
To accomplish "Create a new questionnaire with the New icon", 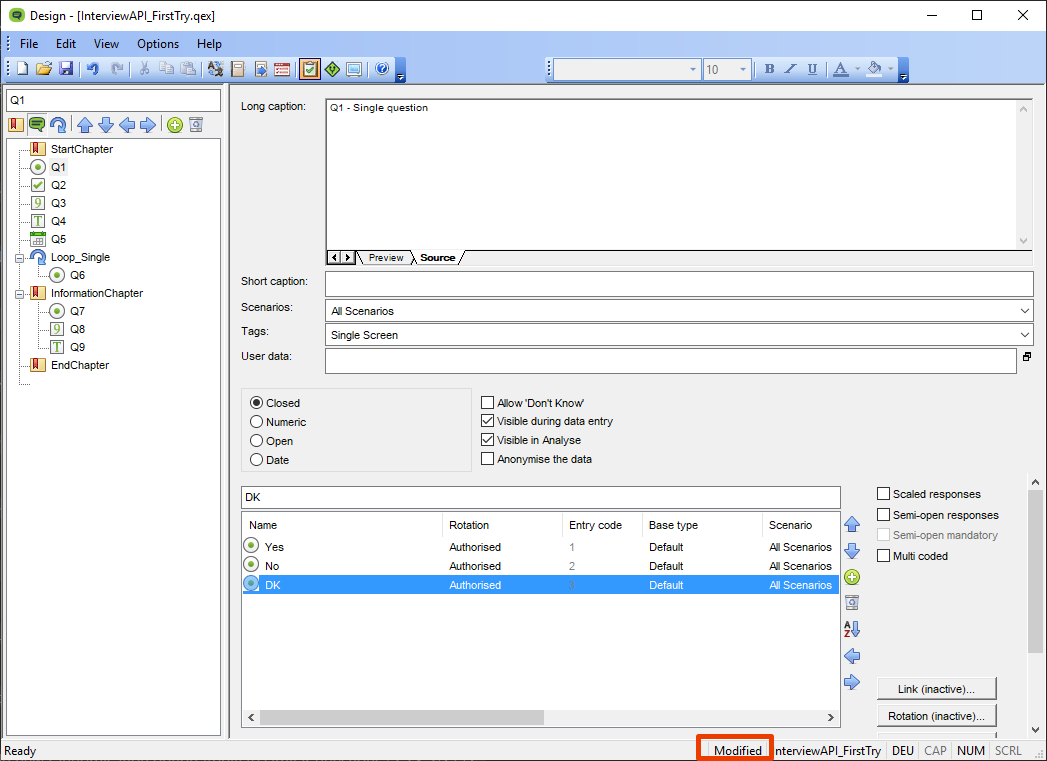I will pos(23,69).
